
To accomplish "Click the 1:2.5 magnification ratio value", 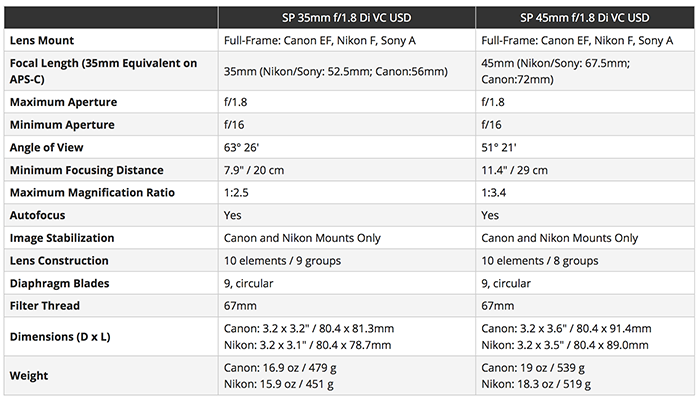I will point(236,193).
